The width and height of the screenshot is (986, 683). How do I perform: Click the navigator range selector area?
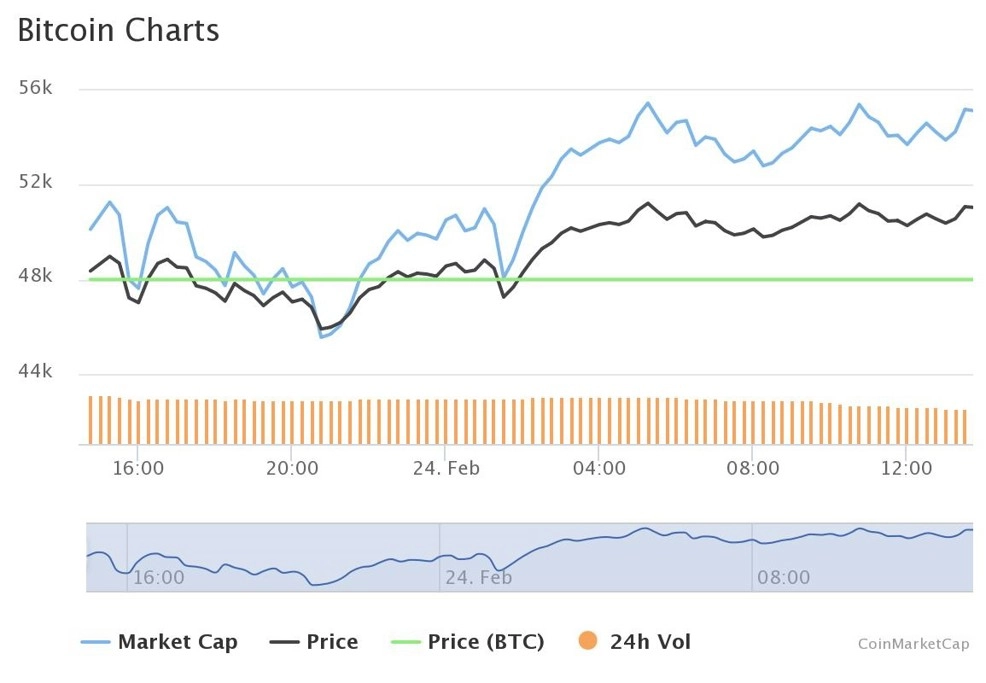529,557
